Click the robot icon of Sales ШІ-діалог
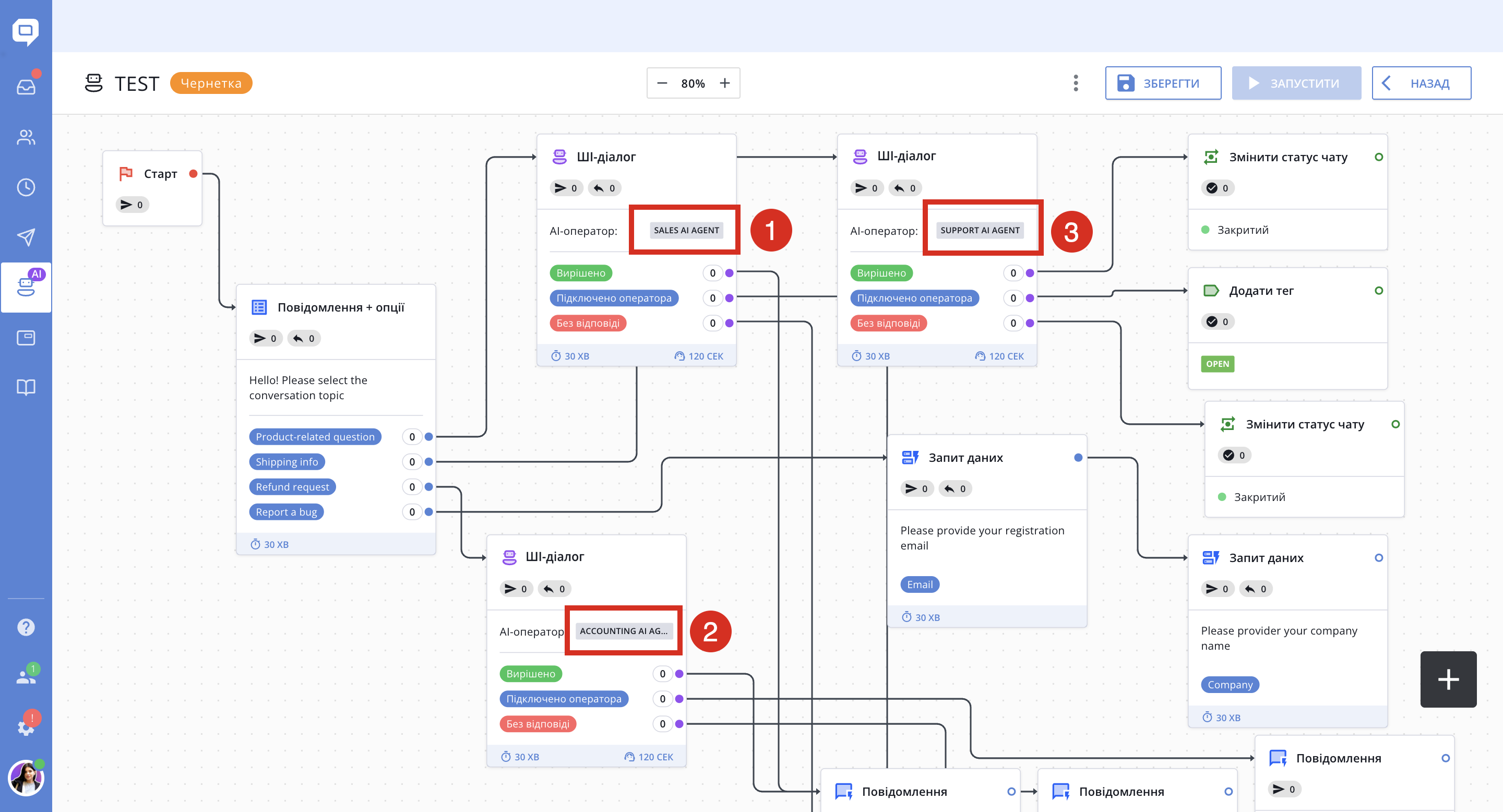This screenshot has width=1503, height=812. coord(559,157)
